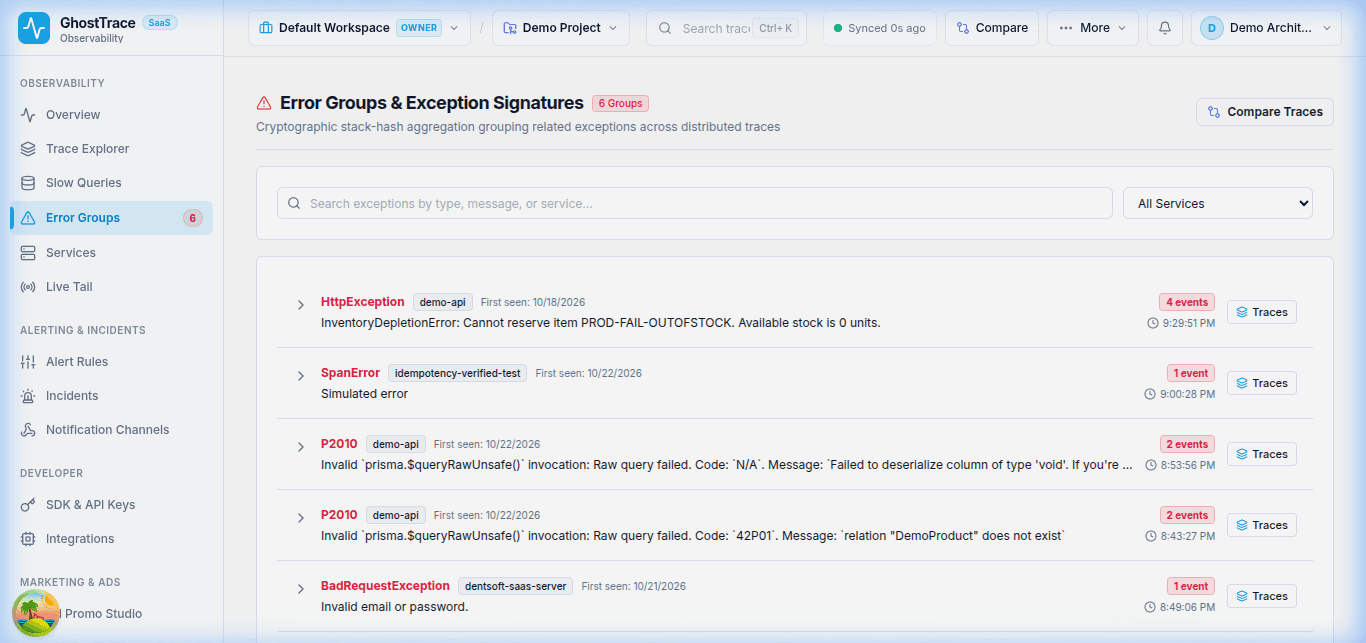Open Traces for the P2010 'void' error

click(1262, 454)
